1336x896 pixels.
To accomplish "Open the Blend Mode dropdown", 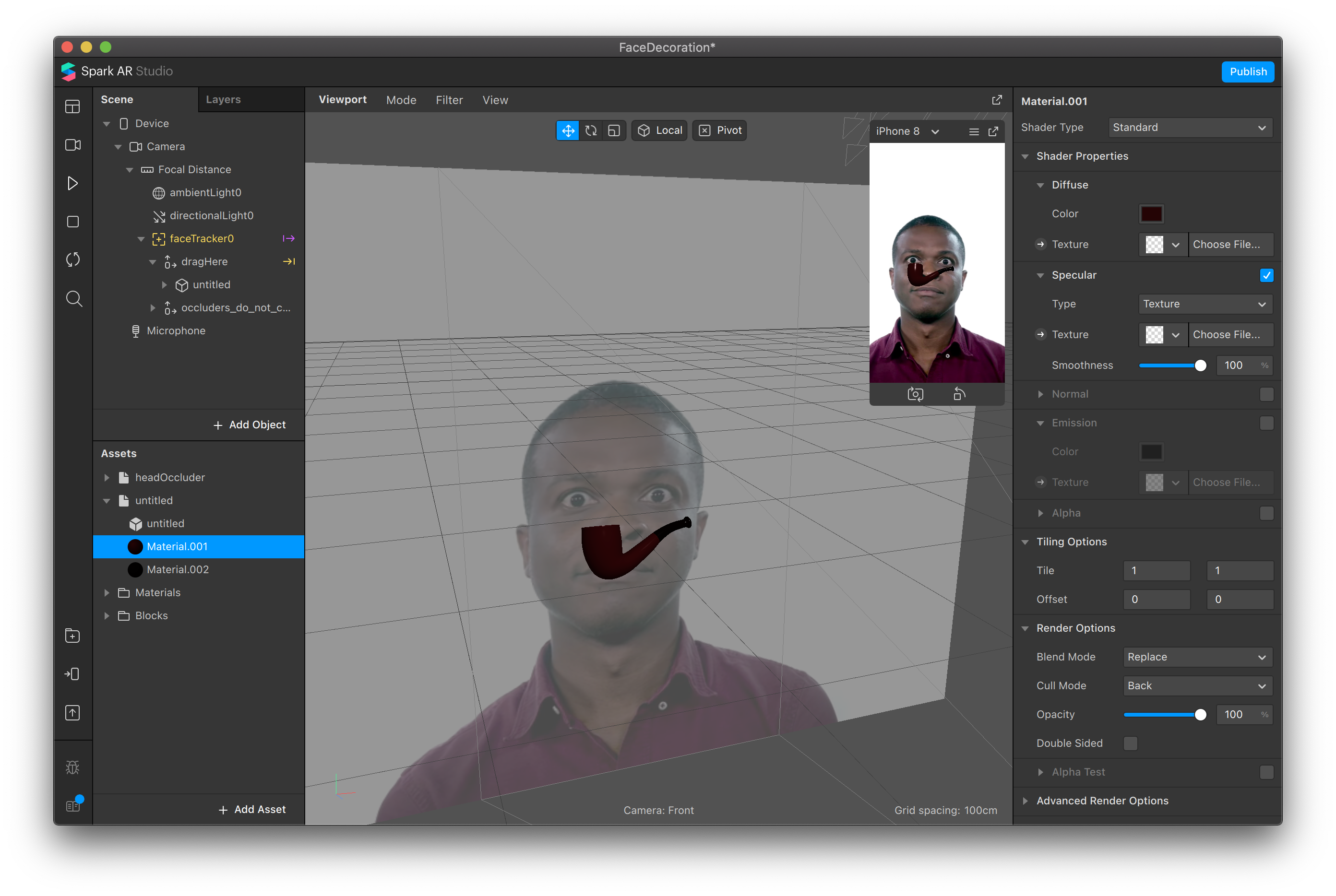I will coord(1196,657).
